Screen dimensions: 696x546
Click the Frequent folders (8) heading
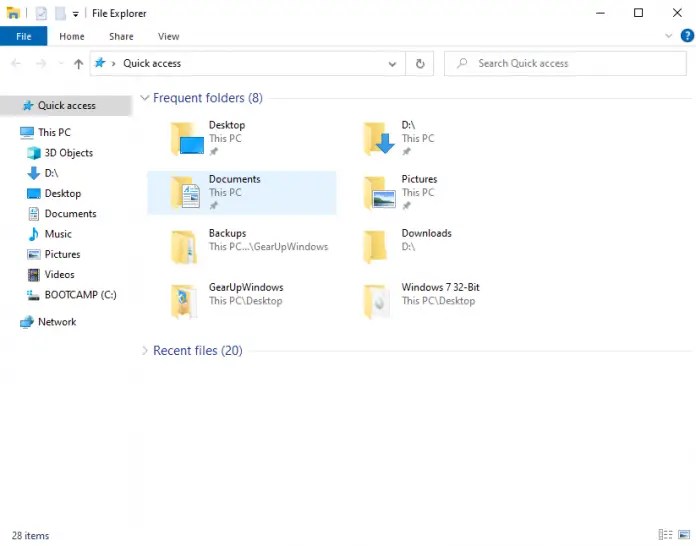208,98
